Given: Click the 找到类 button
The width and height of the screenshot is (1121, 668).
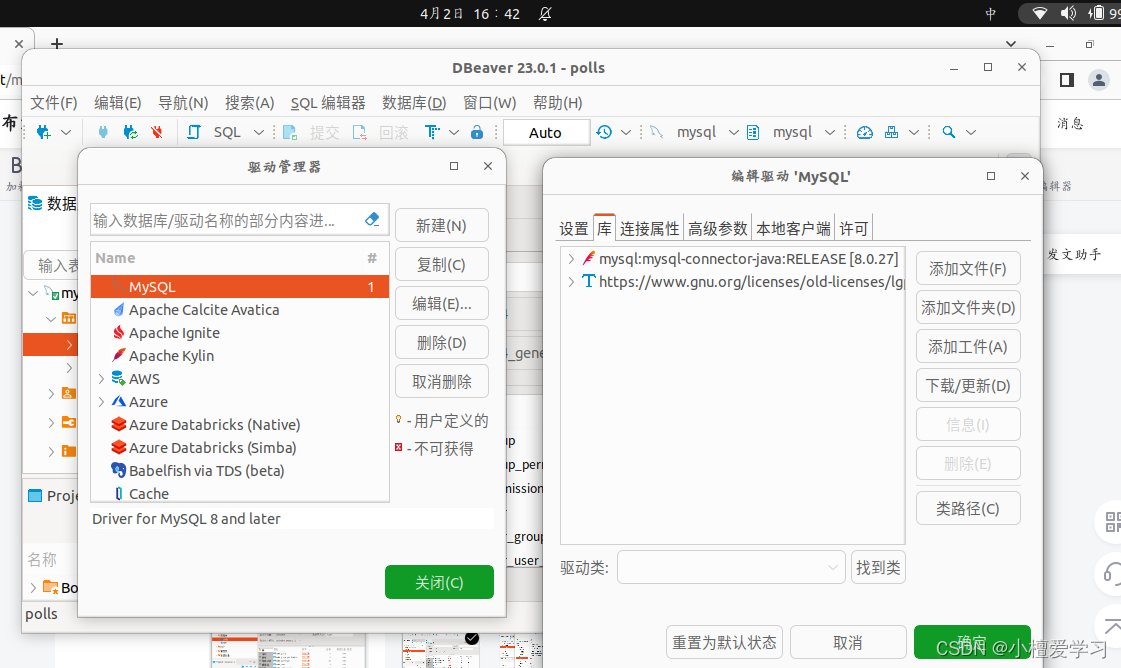Looking at the screenshot, I should click(878, 567).
